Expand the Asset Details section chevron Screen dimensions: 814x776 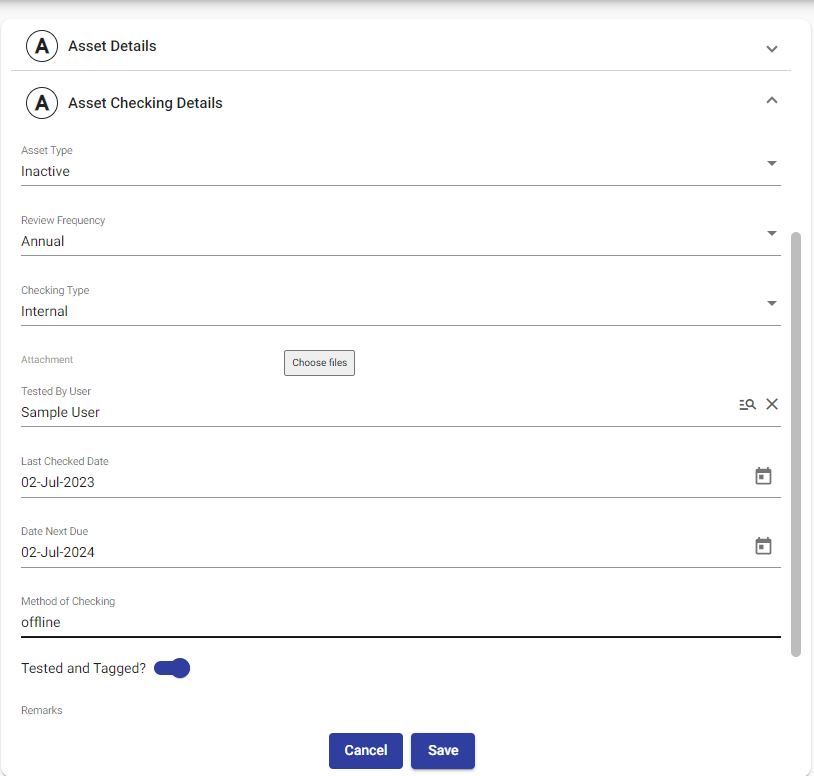(771, 49)
